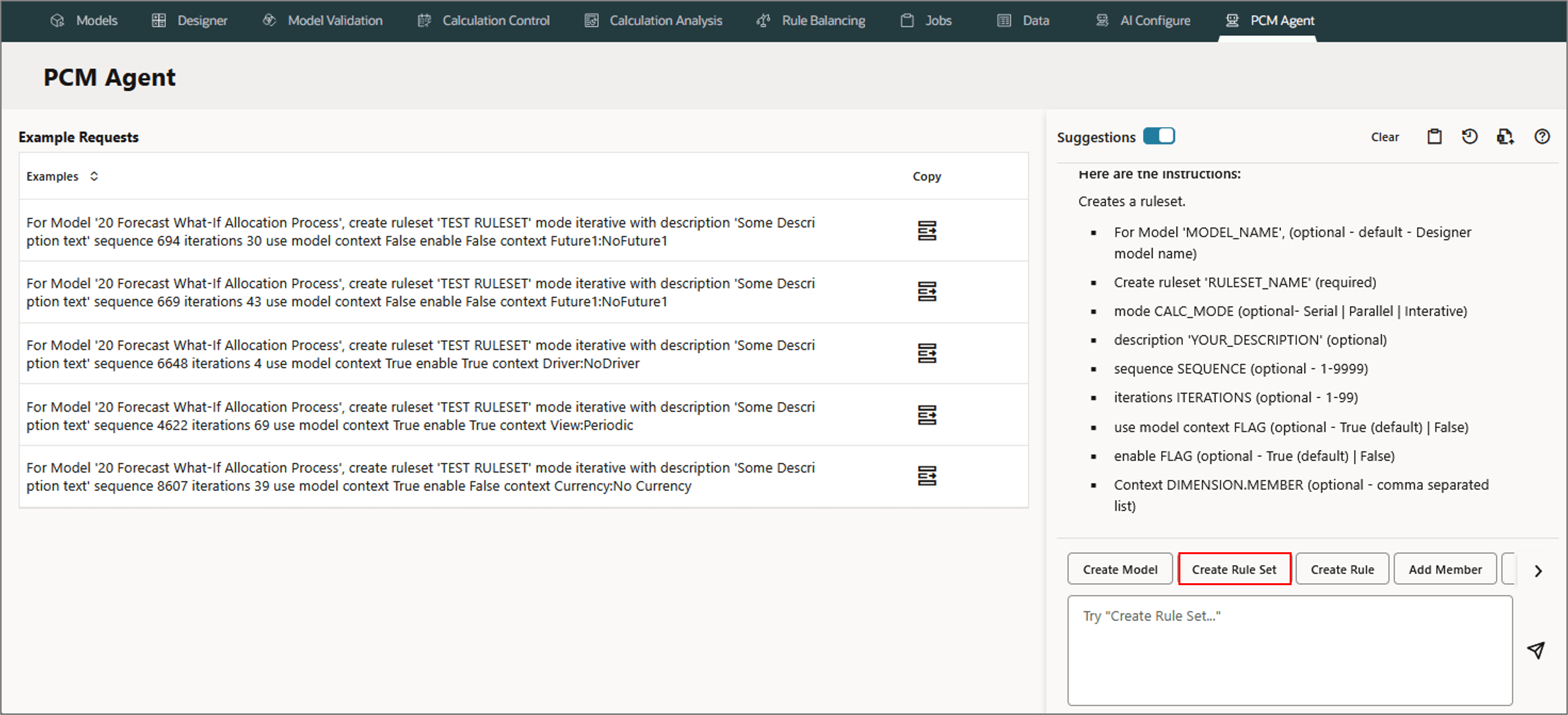Copy the sequence 694 example request
This screenshot has height=715, width=1568.
pyautogui.click(x=926, y=231)
